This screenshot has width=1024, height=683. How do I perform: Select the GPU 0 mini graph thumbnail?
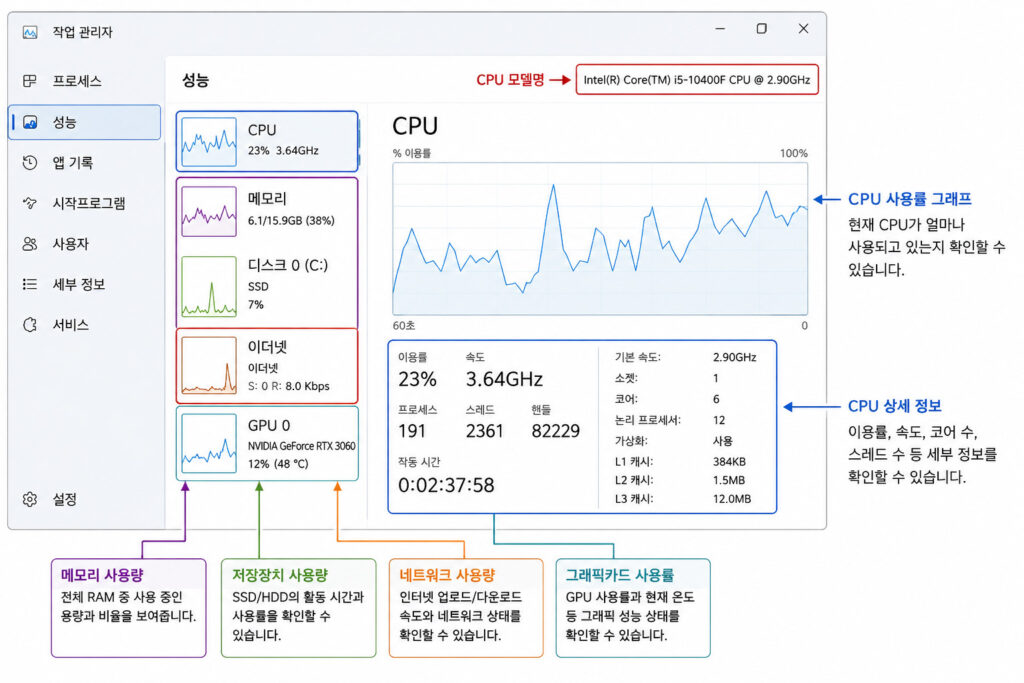coord(209,444)
